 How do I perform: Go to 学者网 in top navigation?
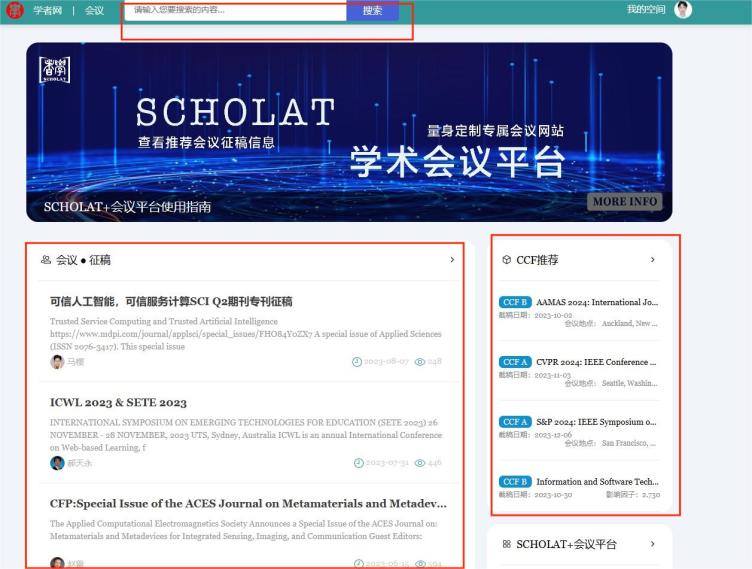coord(47,10)
